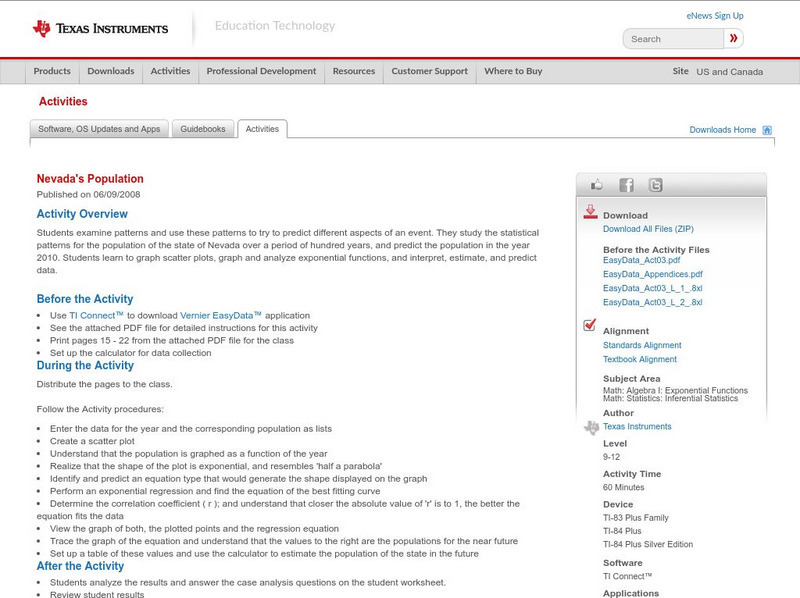
Task: Click the gray TI author icon
Action: point(591,428)
